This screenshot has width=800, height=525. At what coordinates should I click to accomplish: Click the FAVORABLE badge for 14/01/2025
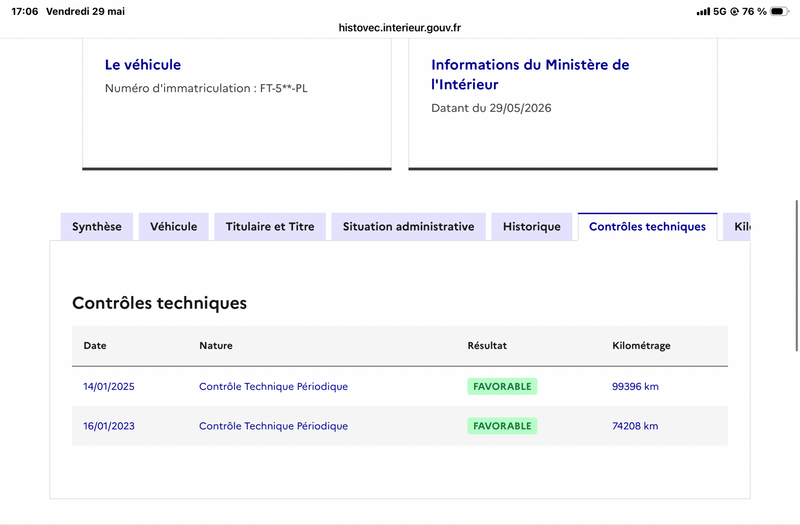click(502, 387)
